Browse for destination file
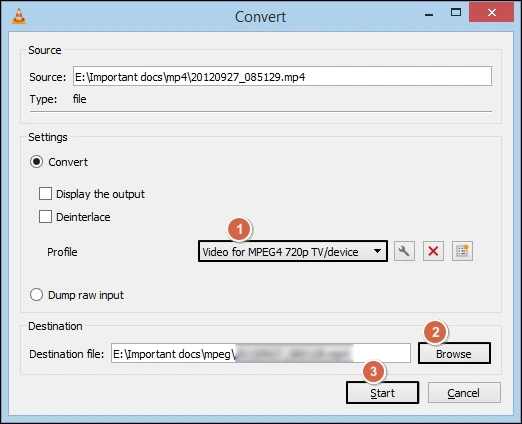Viewport: 522px width, 424px height. pos(454,353)
